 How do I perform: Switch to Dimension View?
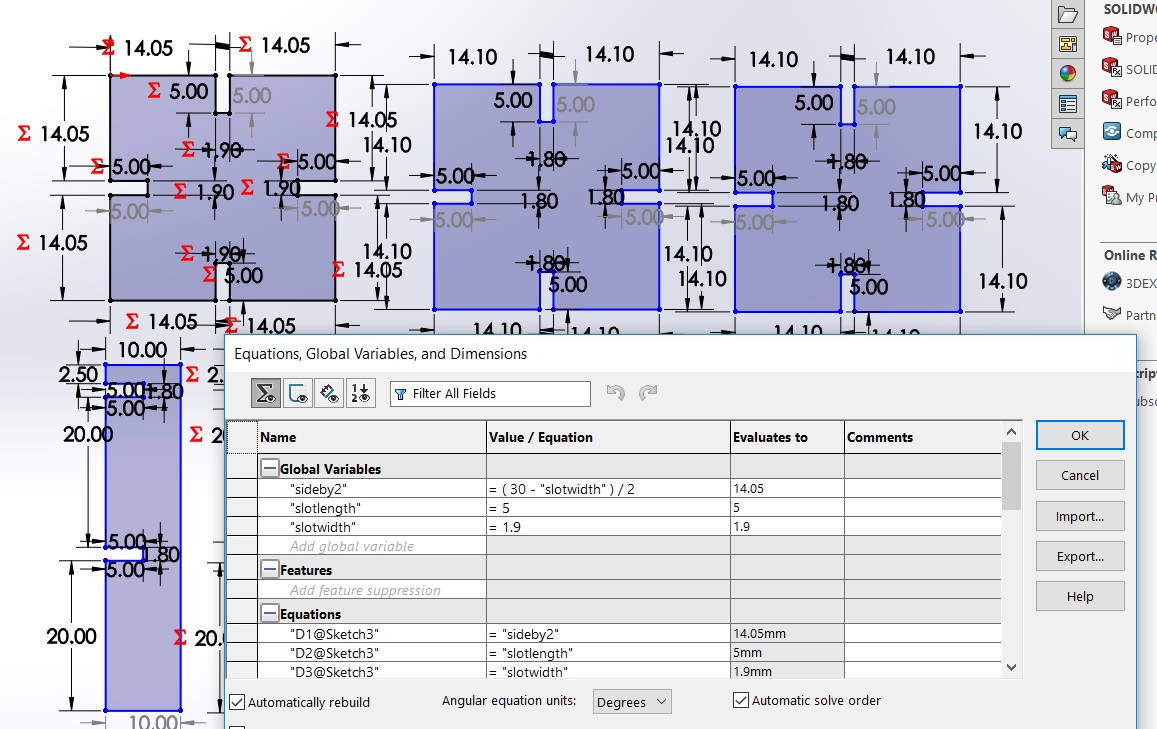(x=329, y=393)
